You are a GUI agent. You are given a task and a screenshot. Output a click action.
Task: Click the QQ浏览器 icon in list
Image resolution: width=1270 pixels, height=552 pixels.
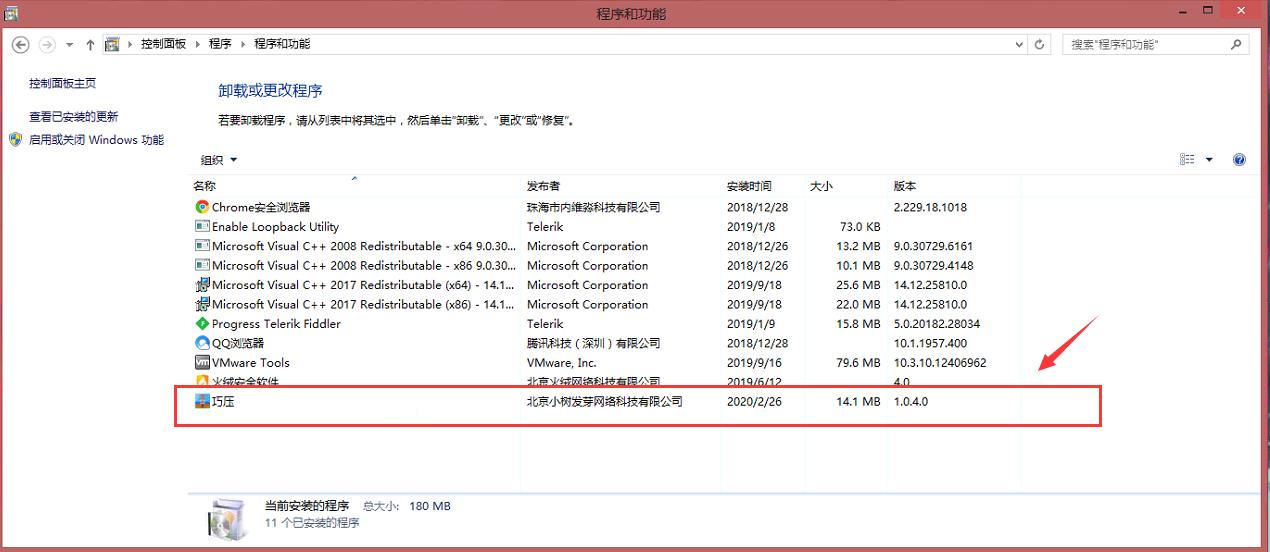click(202, 343)
